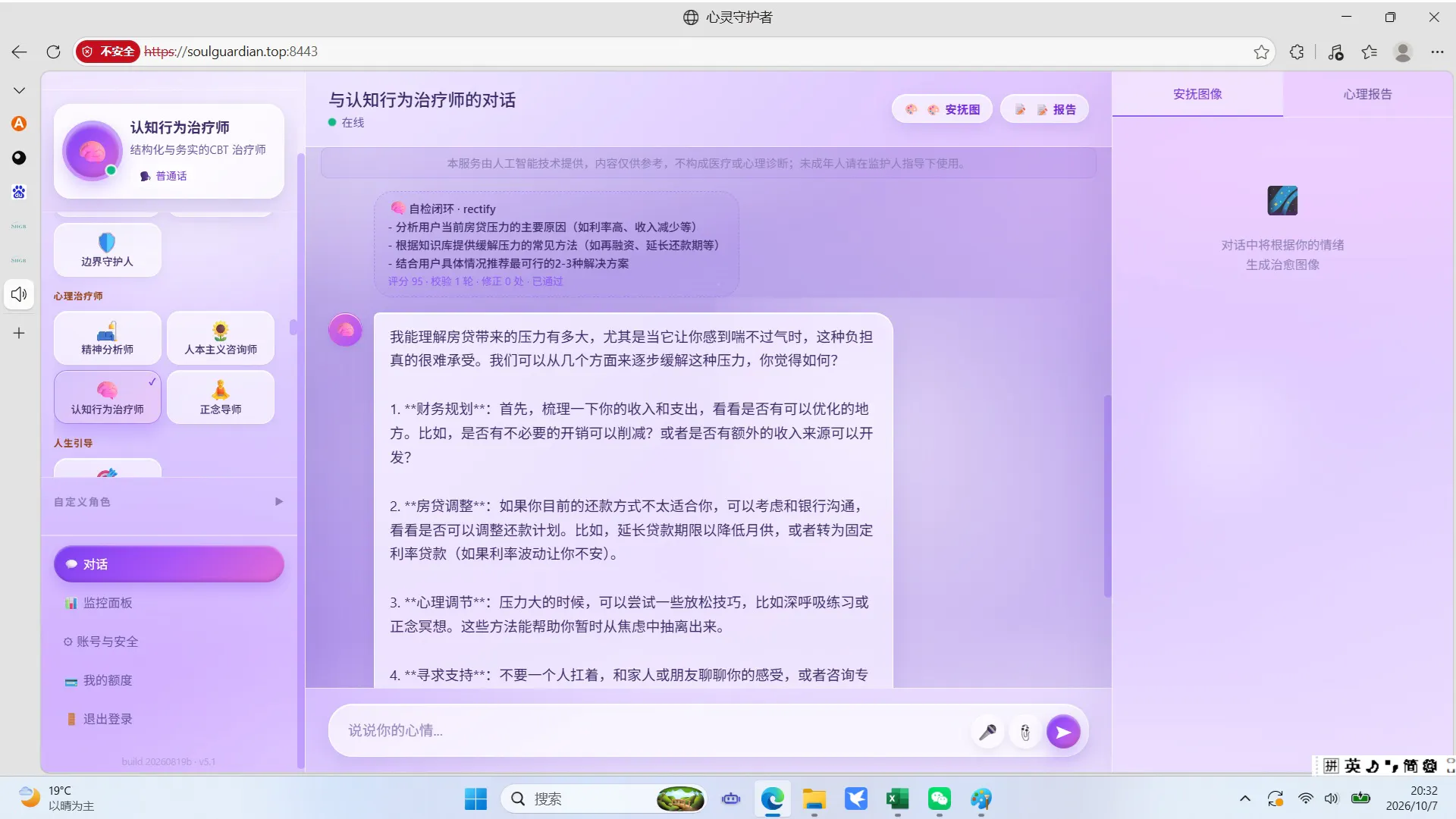This screenshot has height=819, width=1456.
Task: Go to 账号与安全 settings
Action: click(x=168, y=642)
